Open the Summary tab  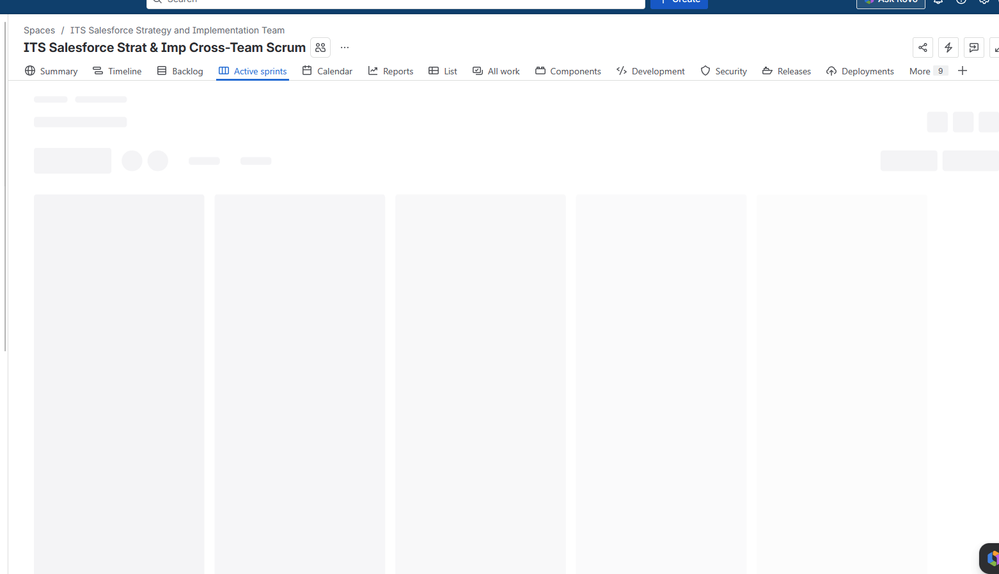(x=51, y=71)
